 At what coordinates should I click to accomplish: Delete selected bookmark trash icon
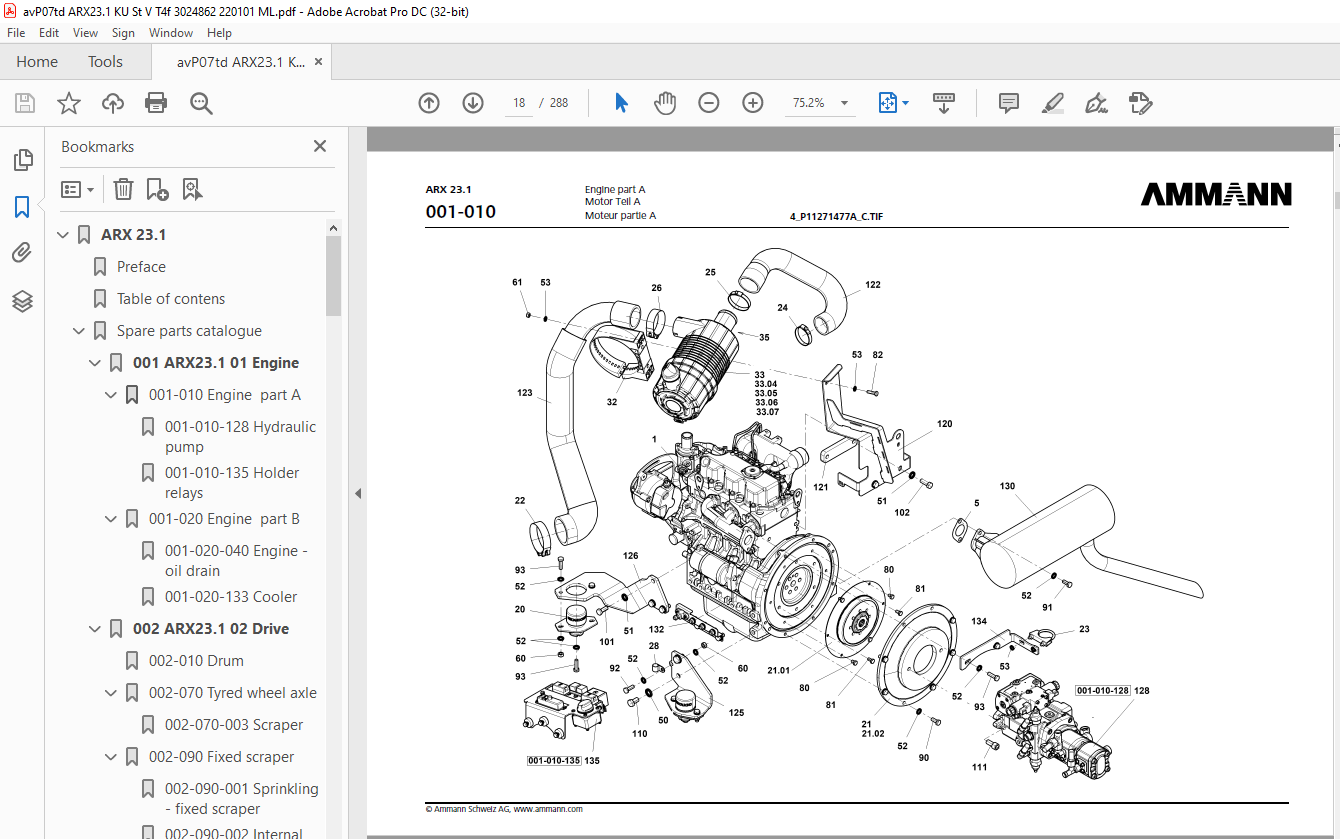[x=123, y=189]
